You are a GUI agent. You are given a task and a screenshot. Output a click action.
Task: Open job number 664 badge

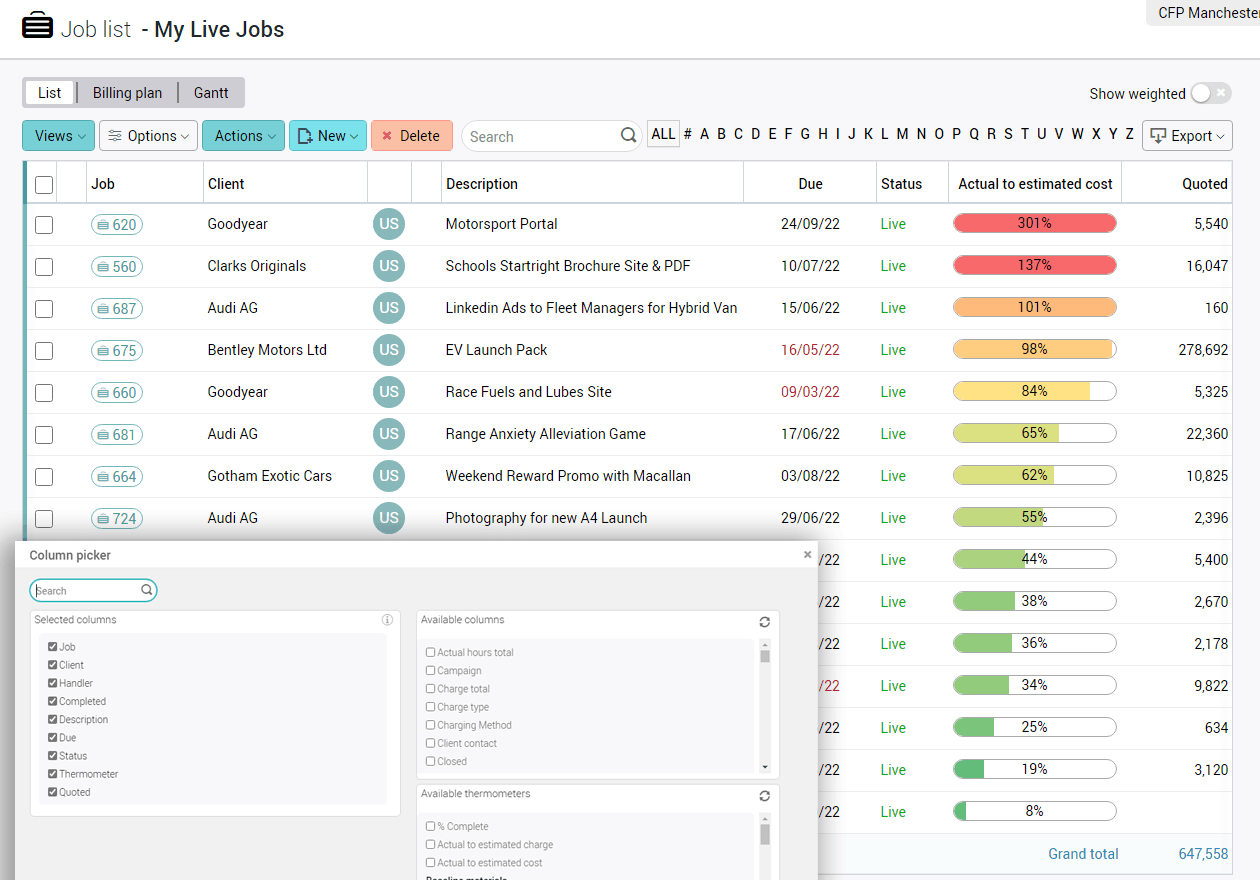(x=117, y=477)
